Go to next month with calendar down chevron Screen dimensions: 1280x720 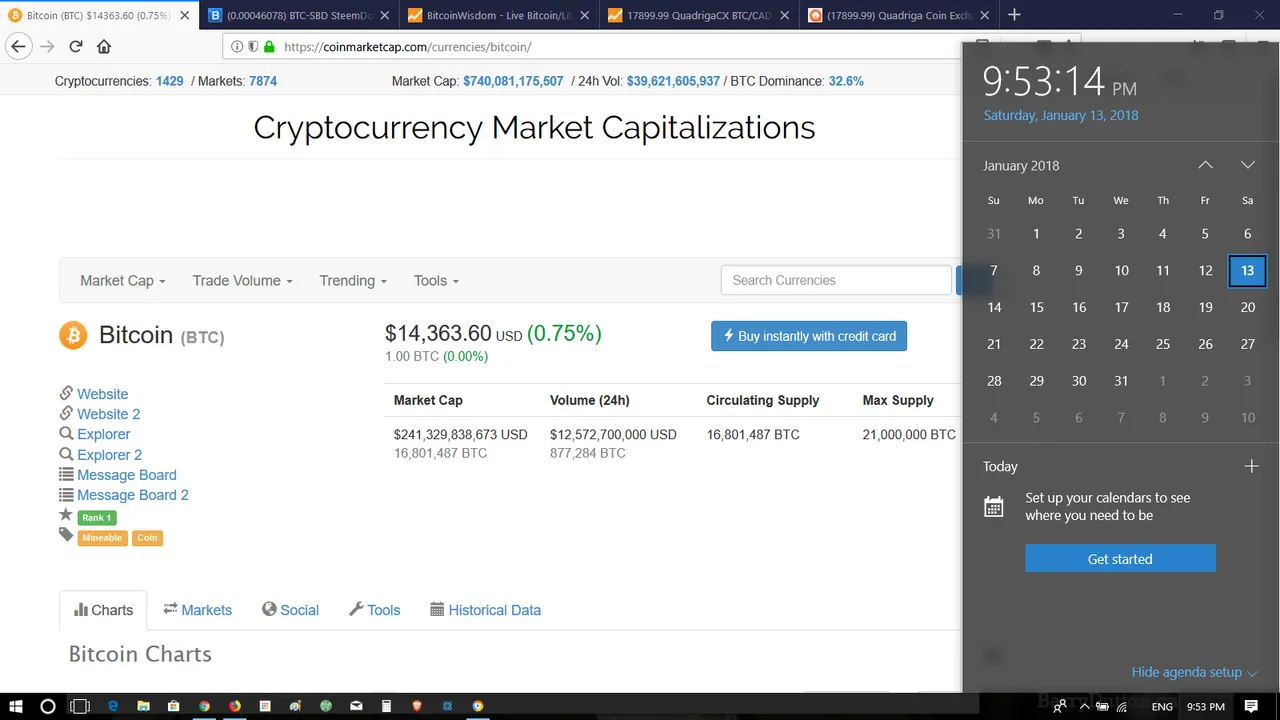point(1247,165)
